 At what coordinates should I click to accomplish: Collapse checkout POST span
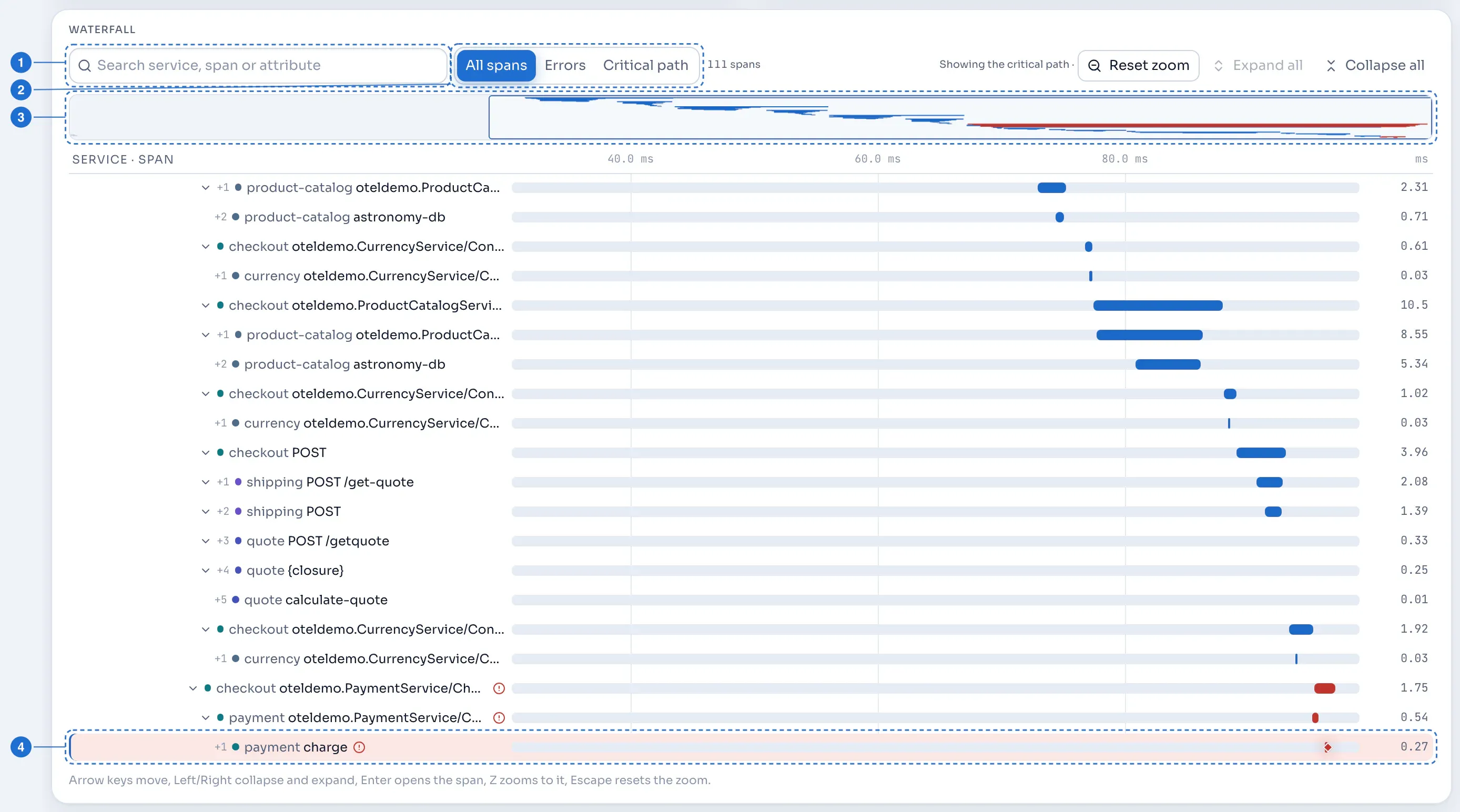click(x=205, y=452)
